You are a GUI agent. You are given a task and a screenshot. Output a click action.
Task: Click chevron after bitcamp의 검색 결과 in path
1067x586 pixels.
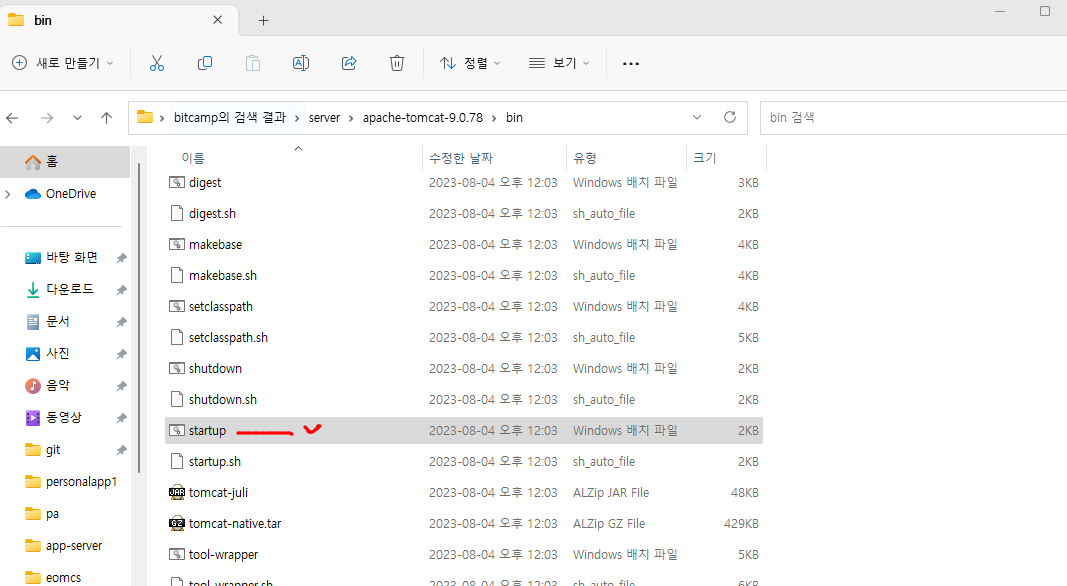pos(297,118)
